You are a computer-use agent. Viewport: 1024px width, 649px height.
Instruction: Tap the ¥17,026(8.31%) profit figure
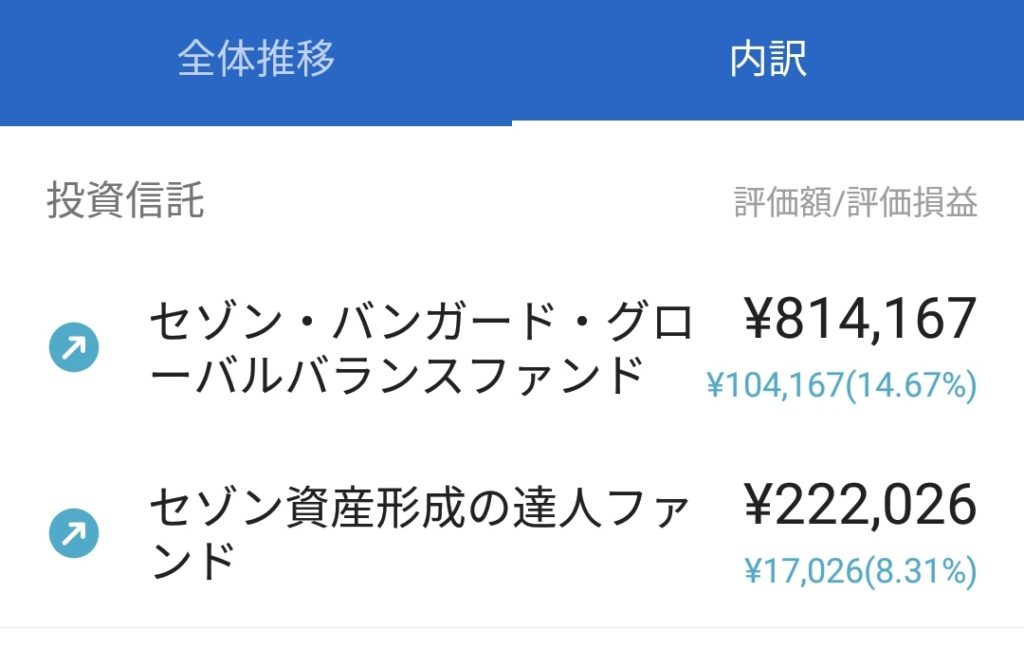(861, 571)
